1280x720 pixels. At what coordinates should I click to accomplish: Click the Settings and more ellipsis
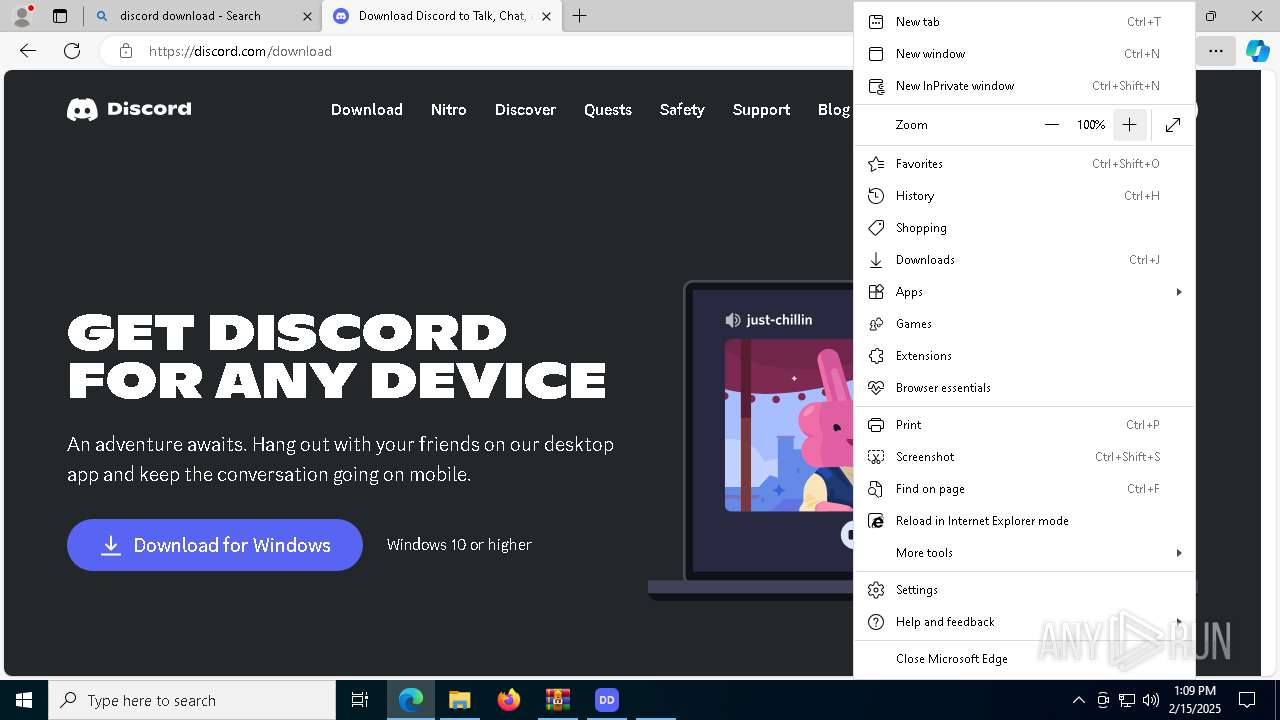pyautogui.click(x=1216, y=51)
